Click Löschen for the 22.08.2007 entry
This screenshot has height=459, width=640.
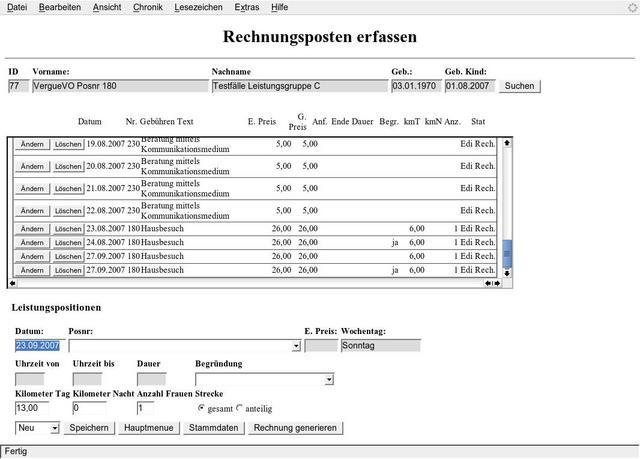tap(68, 211)
